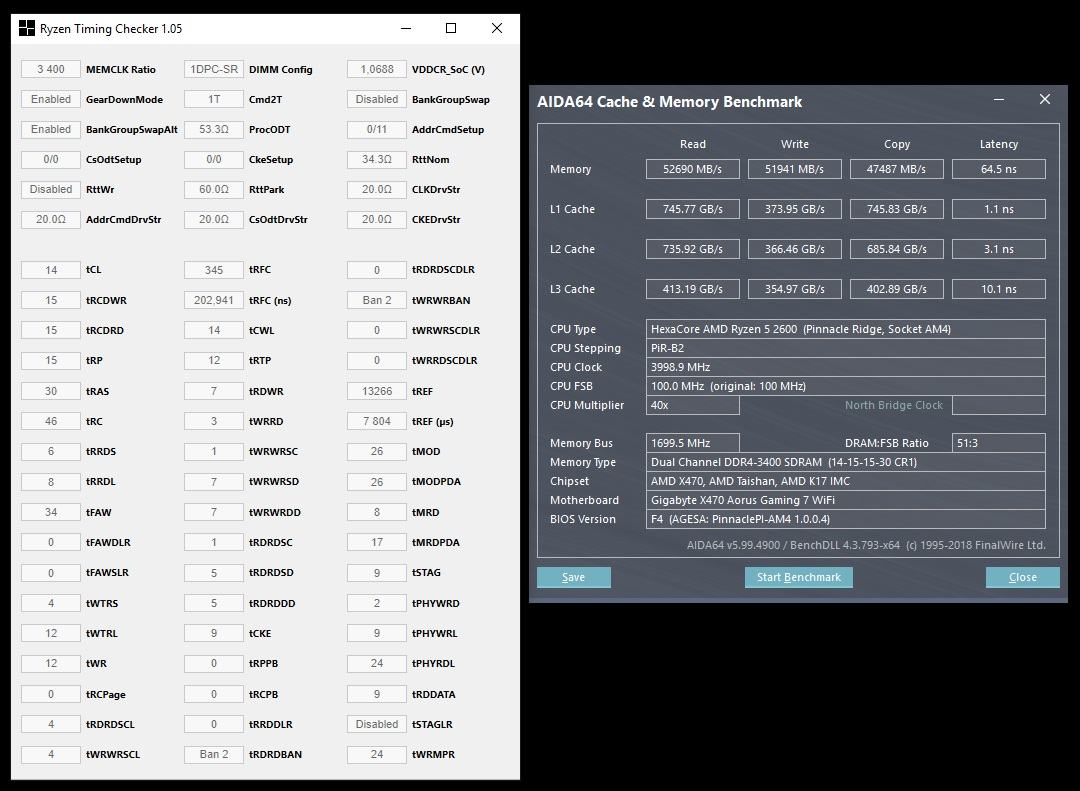Click the RttNom value 34.3Ω
Image resolution: width=1080 pixels, height=791 pixels.
pos(377,159)
